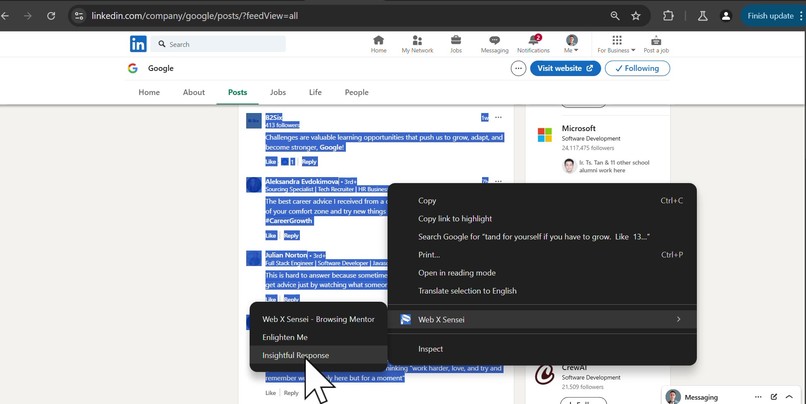Select Insightful Response submenu item

318,355
